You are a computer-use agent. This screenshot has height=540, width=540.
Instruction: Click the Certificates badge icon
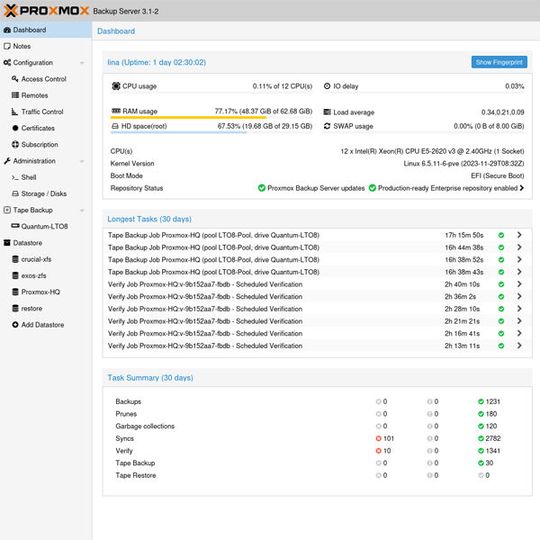point(15,128)
